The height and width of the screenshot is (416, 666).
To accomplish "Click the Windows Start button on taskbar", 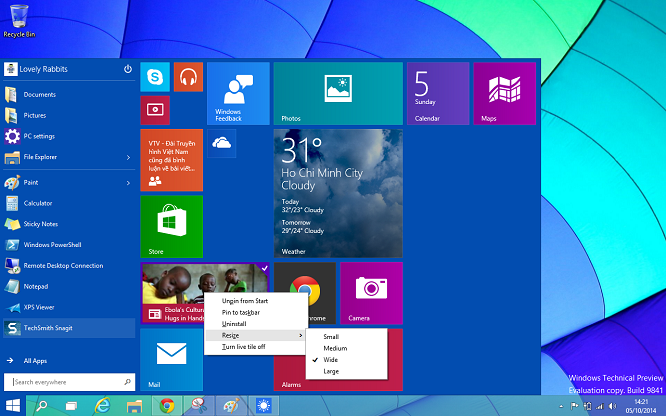I will point(13,405).
